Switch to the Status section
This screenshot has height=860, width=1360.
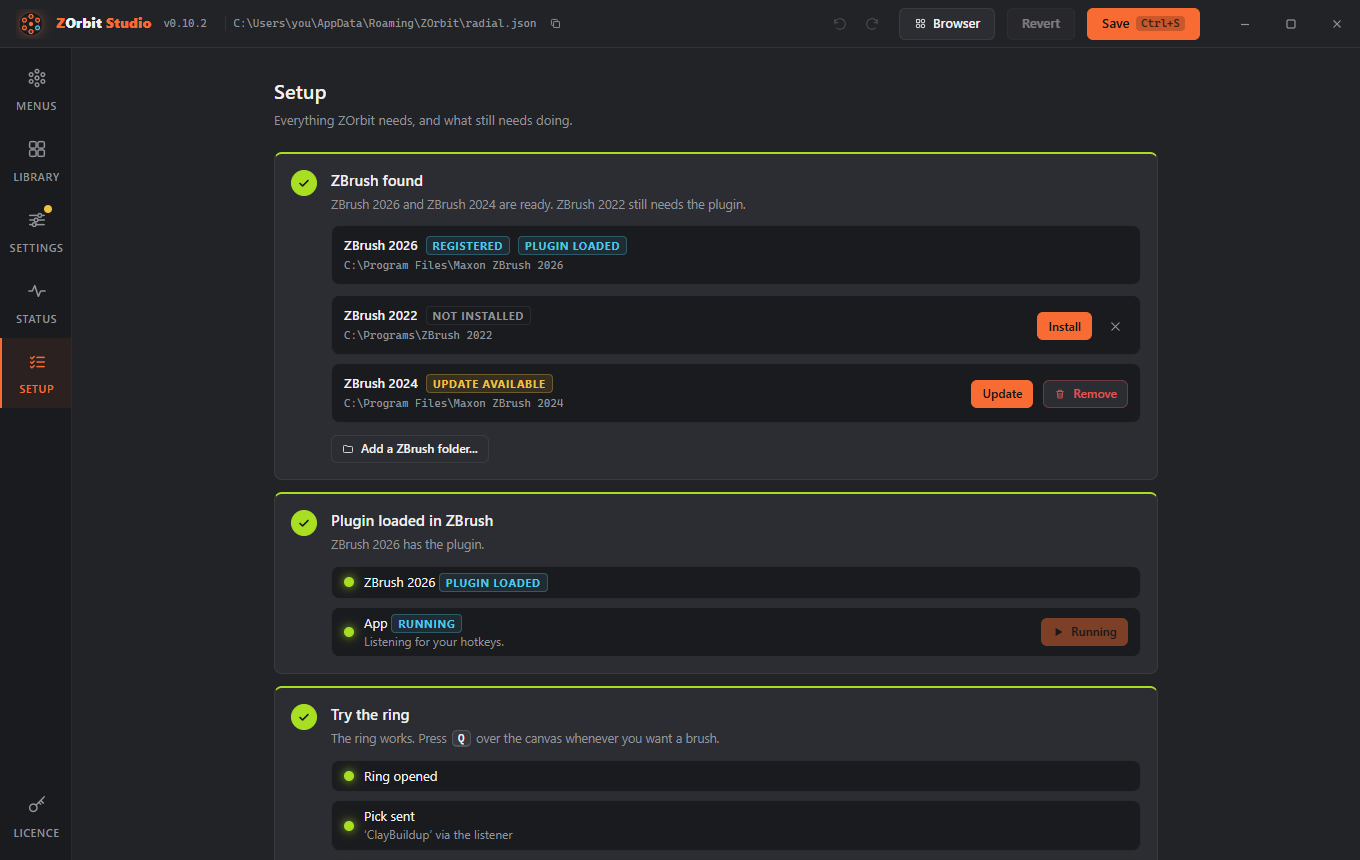pos(36,303)
